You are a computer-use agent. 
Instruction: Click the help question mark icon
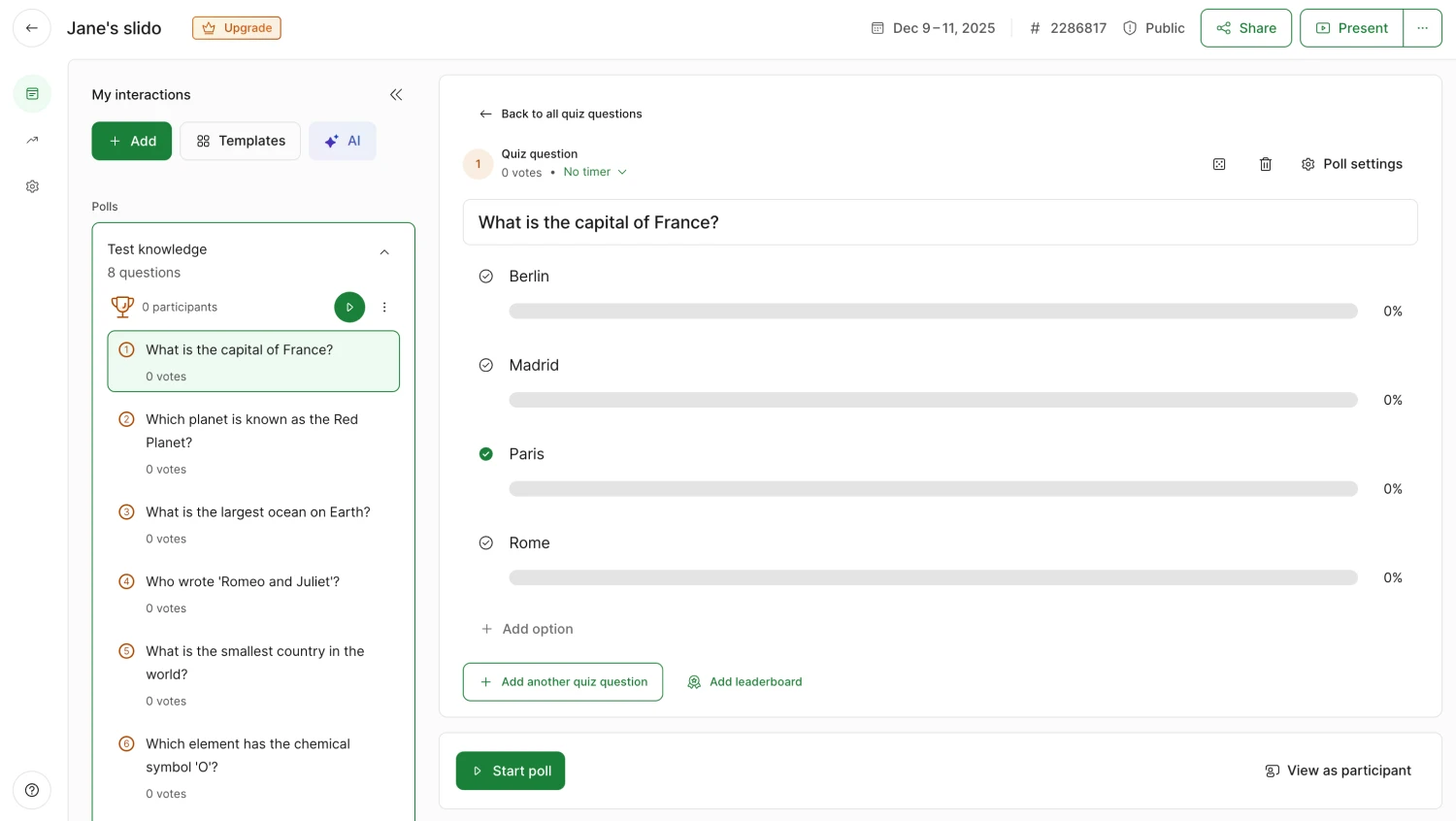pos(32,790)
